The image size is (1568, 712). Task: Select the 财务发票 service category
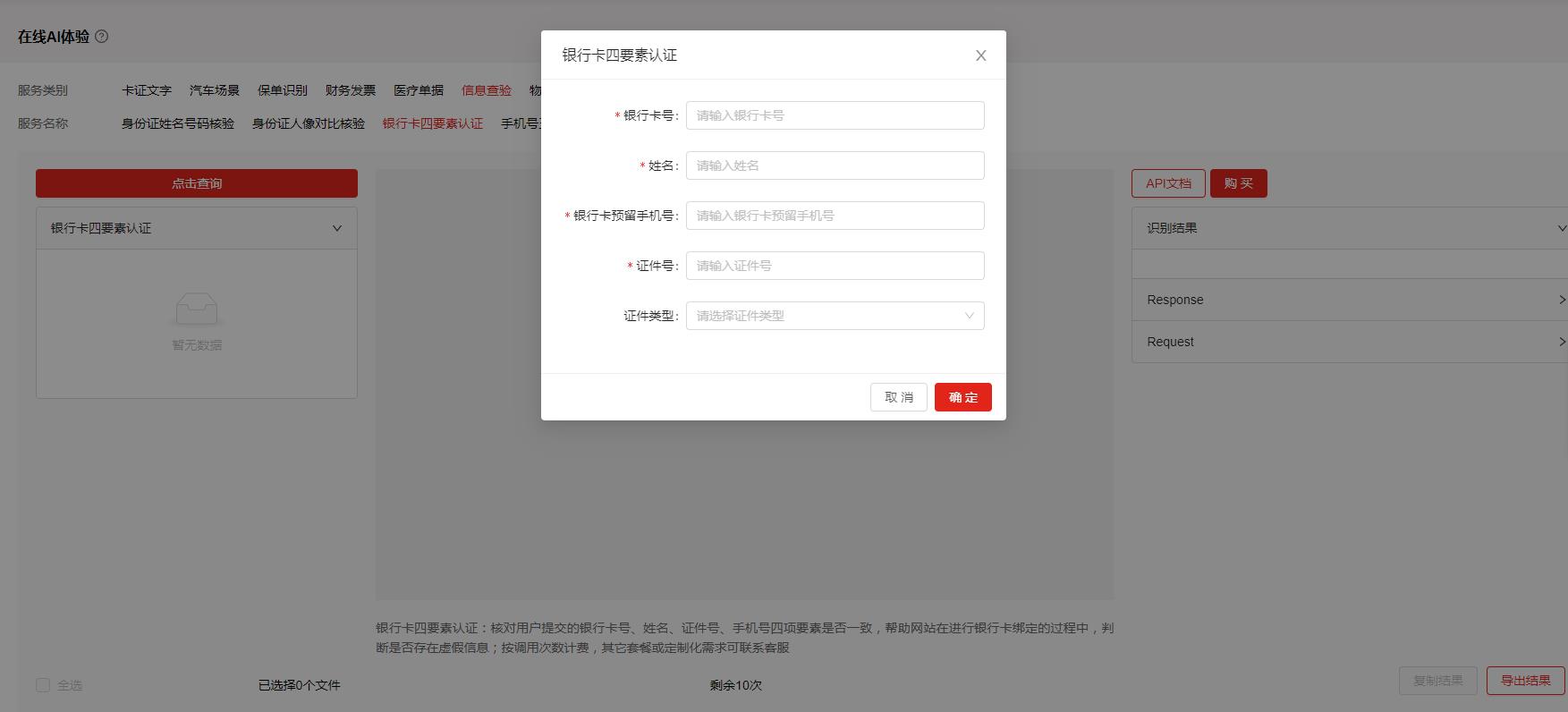(x=351, y=90)
